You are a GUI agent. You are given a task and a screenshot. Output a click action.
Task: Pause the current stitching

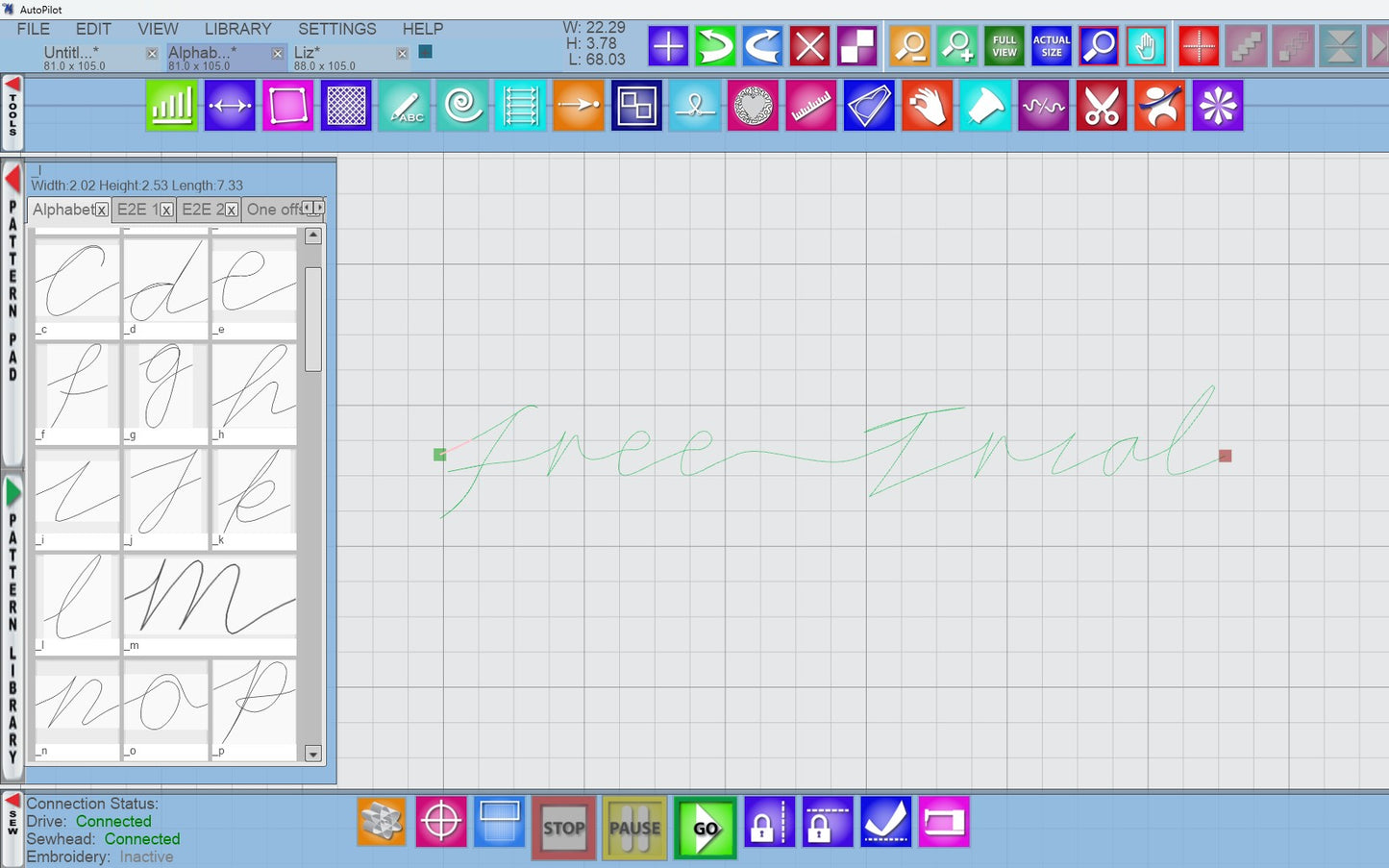(633, 828)
